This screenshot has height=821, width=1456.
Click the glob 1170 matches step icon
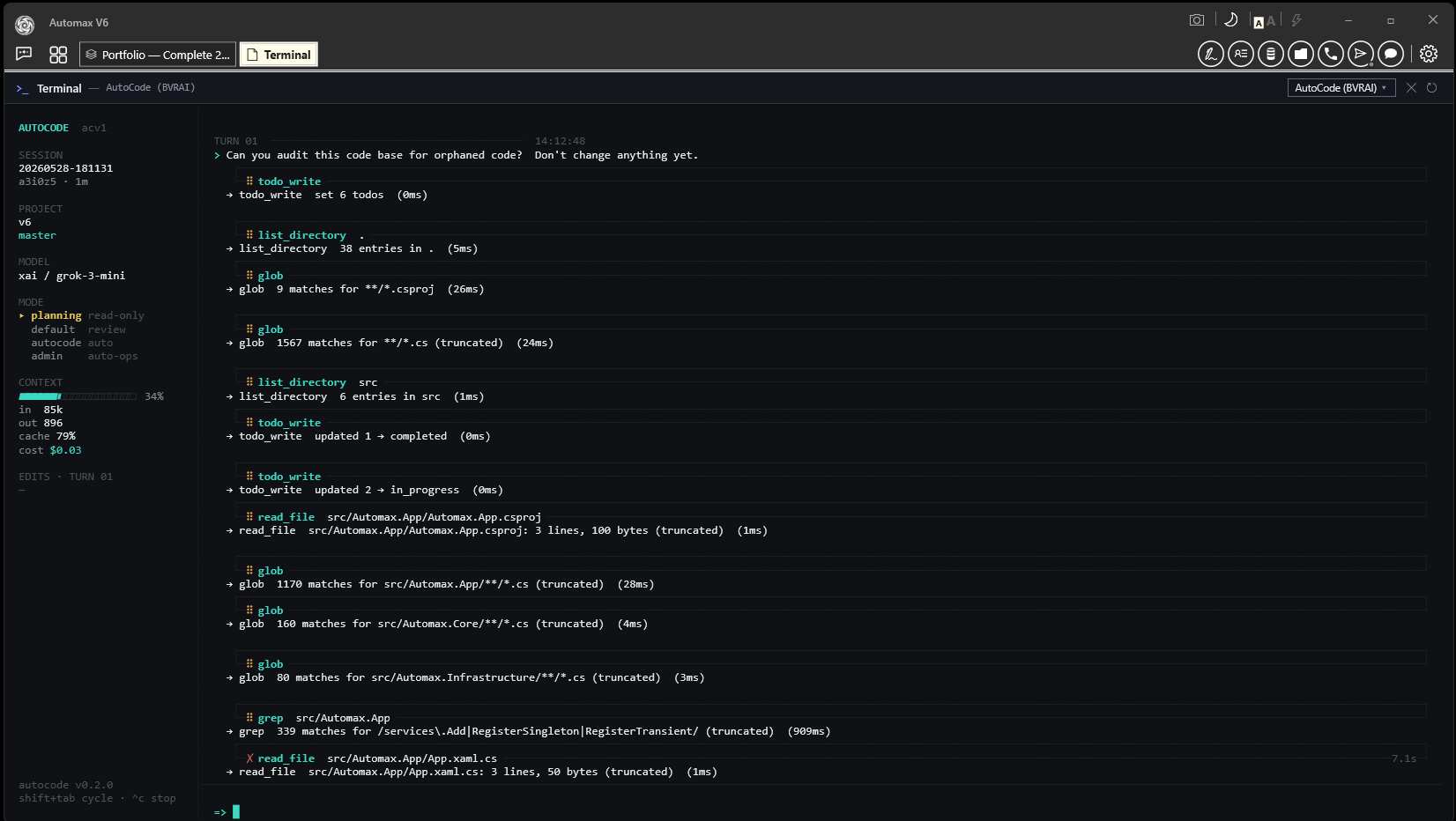tap(249, 571)
